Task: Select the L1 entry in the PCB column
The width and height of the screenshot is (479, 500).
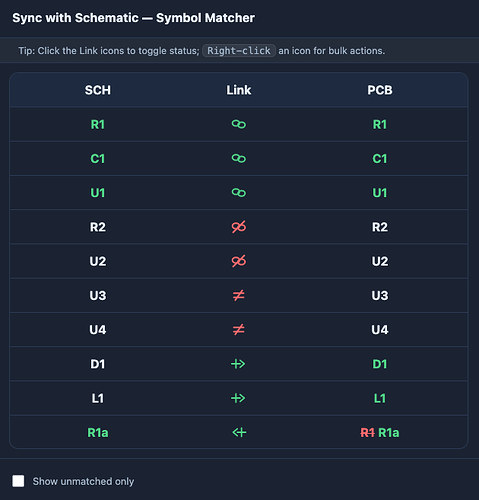Action: click(x=380, y=398)
